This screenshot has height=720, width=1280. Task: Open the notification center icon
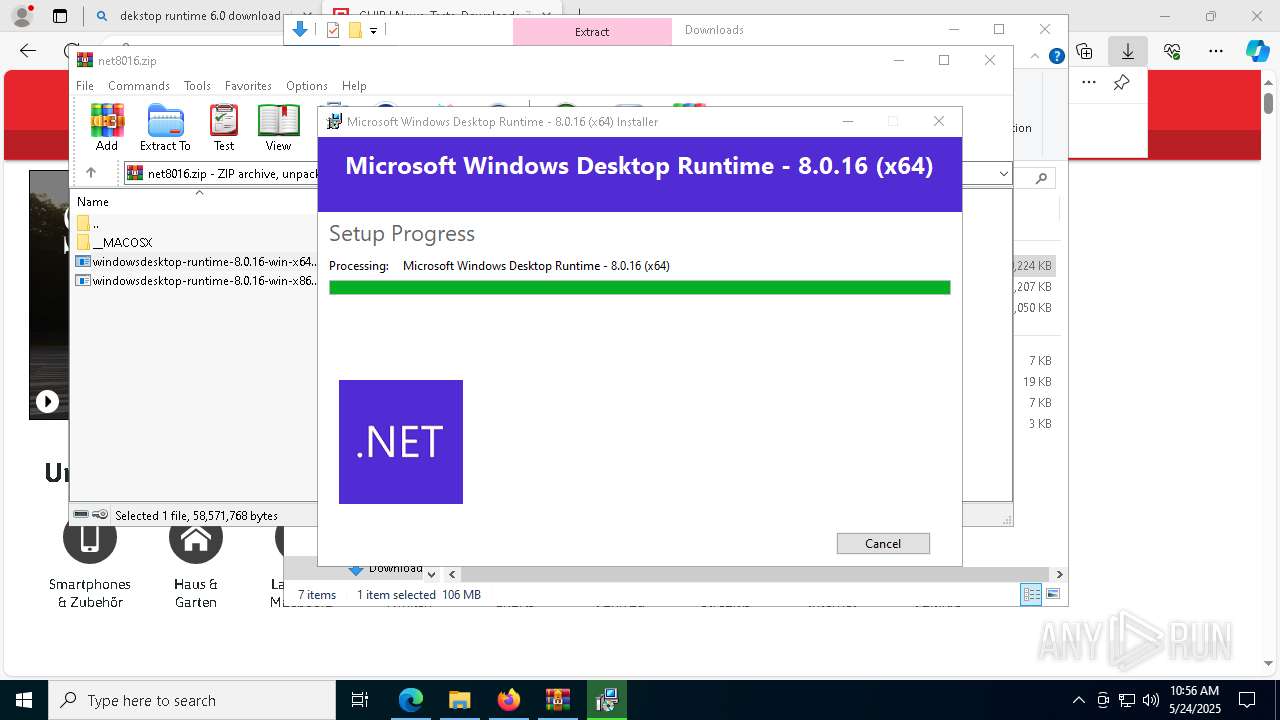(x=1247, y=700)
